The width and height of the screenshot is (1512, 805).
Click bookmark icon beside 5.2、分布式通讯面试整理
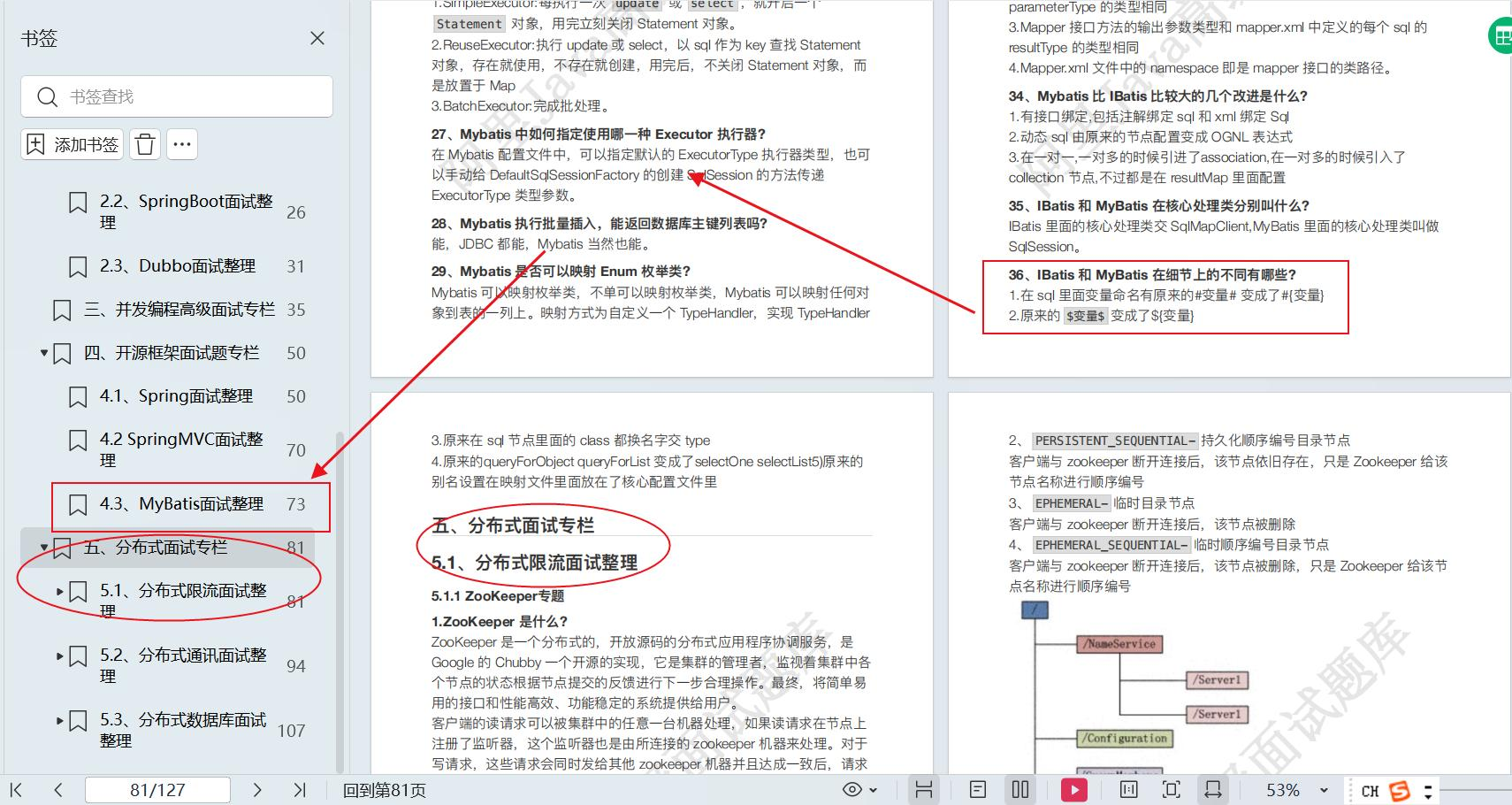point(78,655)
